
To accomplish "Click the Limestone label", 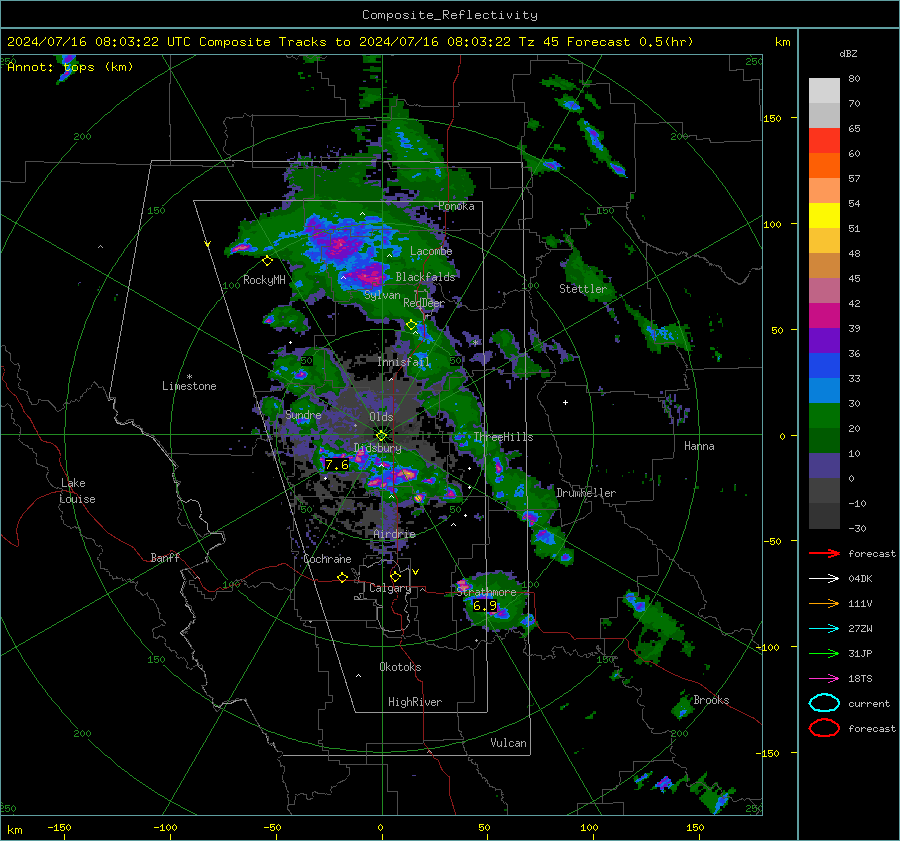I will (x=189, y=386).
